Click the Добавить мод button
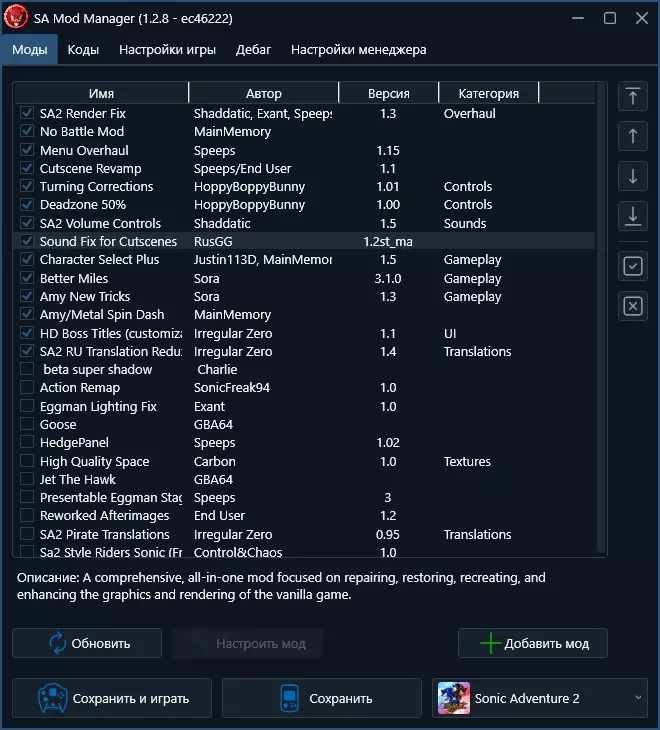 [x=533, y=643]
